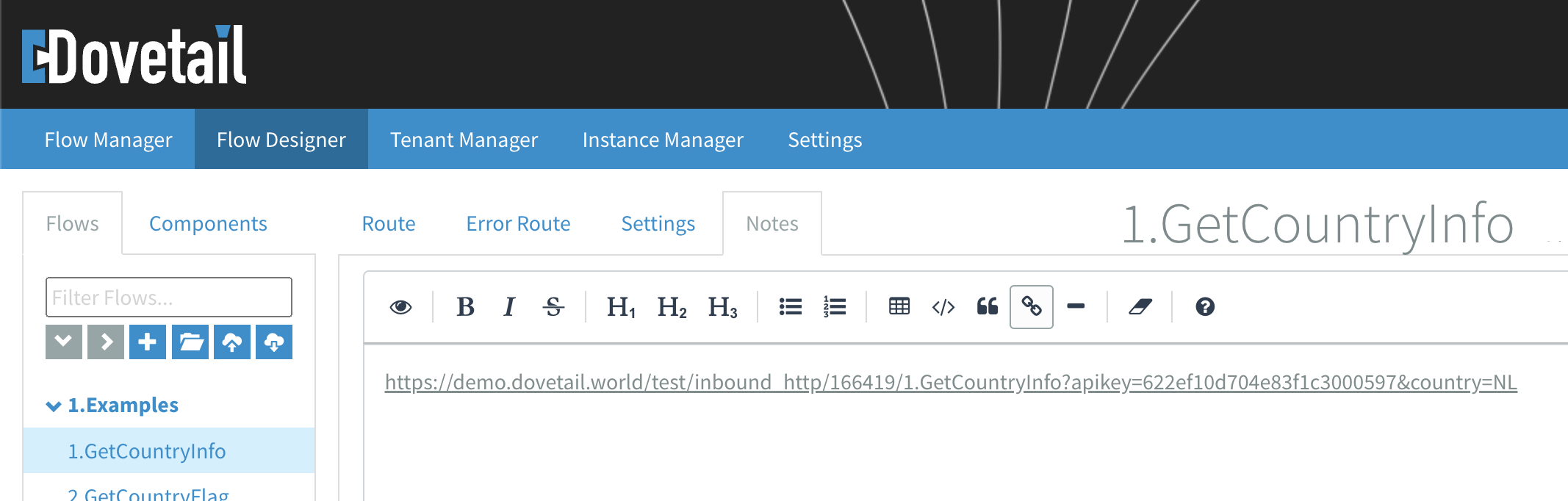The width and height of the screenshot is (1568, 501).
Task: Click the open folder icon button
Action: coord(190,342)
